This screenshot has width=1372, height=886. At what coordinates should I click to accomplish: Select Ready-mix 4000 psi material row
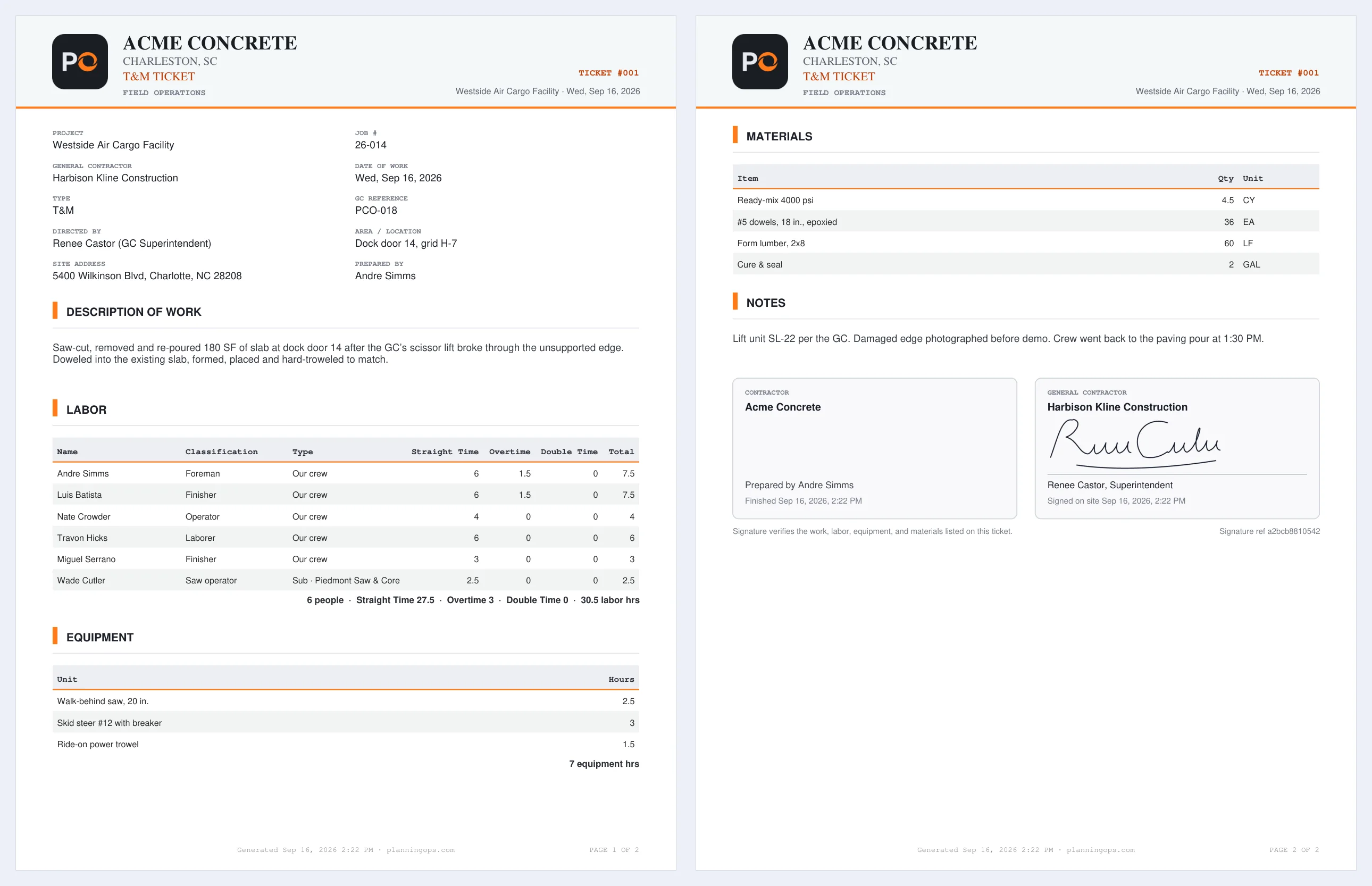point(1026,200)
